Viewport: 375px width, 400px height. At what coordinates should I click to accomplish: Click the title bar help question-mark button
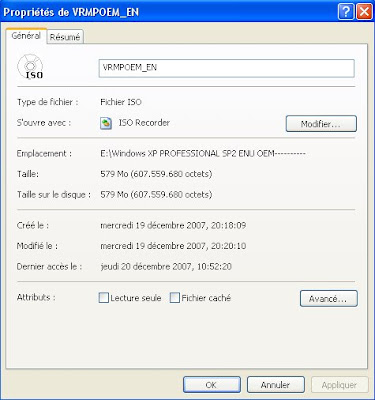[x=346, y=12]
